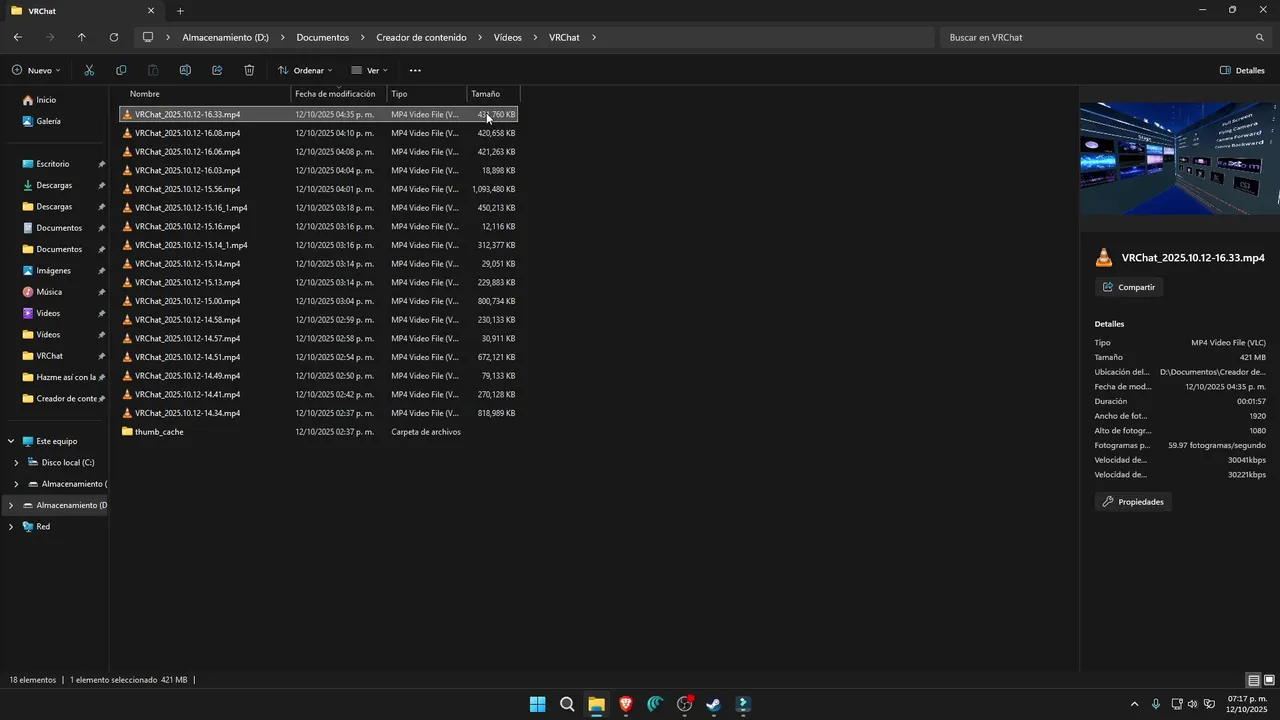
Task: Click the Copy icon in toolbar
Action: coord(121,70)
